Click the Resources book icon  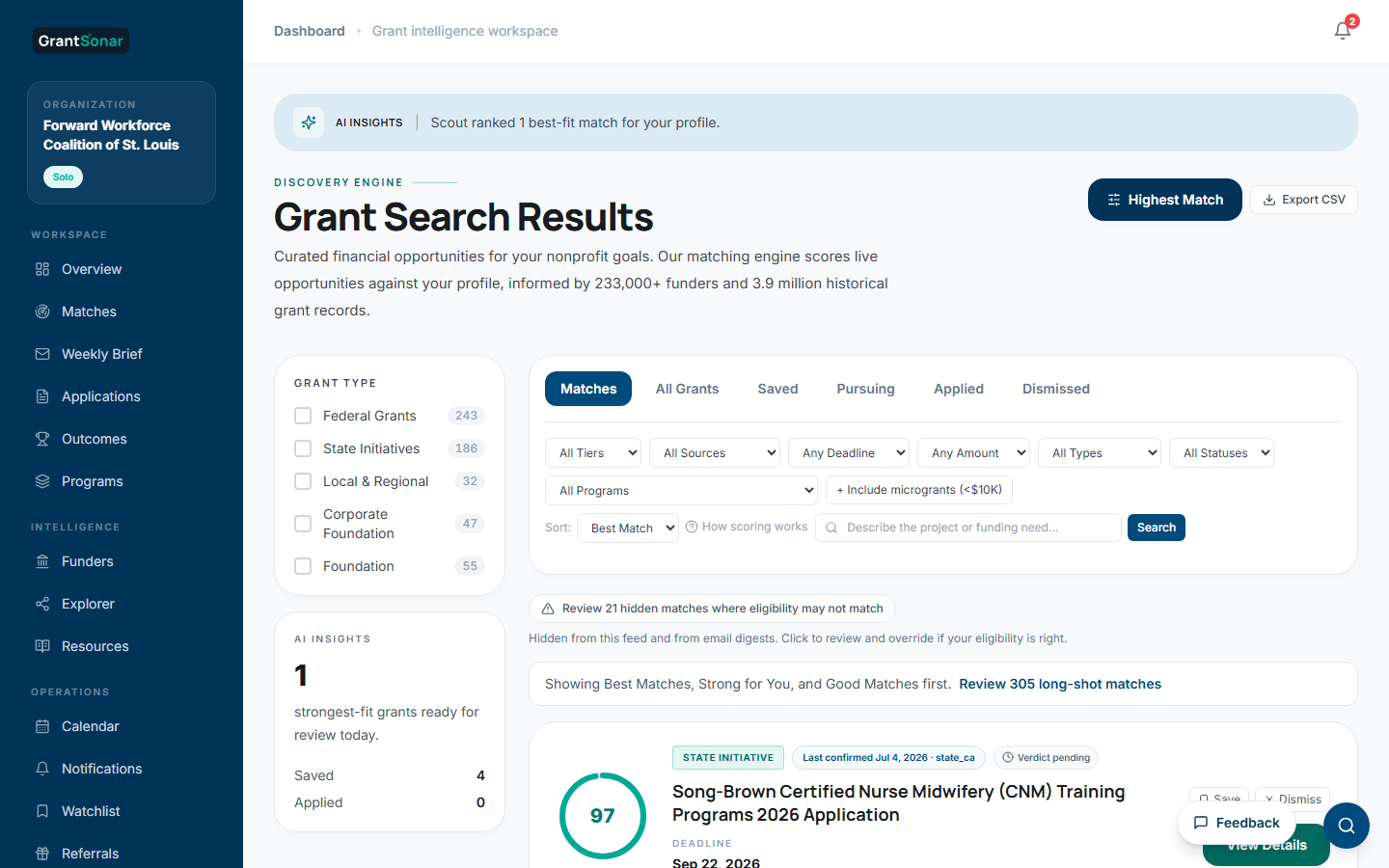pos(42,646)
